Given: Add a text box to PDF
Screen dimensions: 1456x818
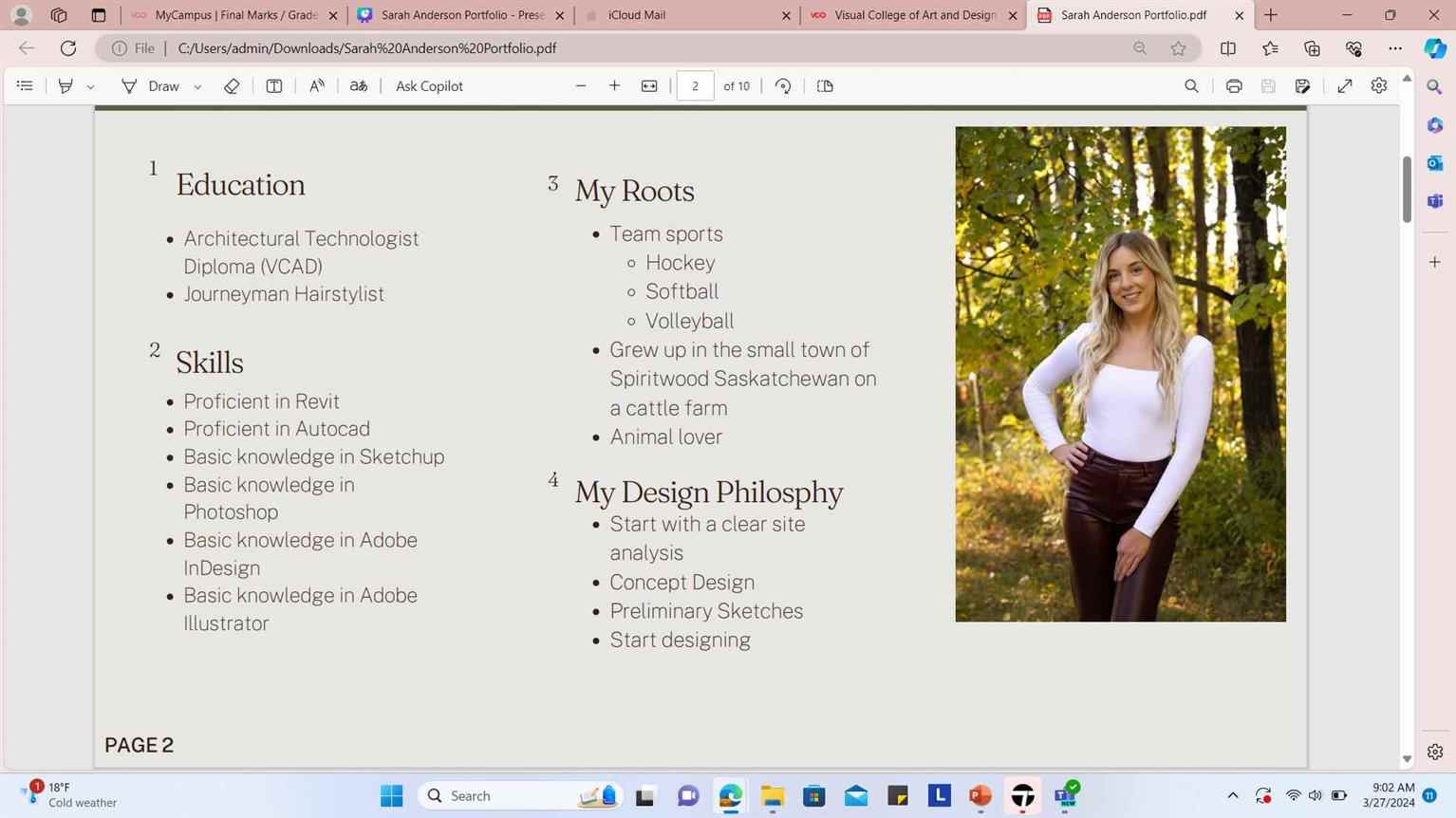Looking at the screenshot, I should [x=274, y=86].
